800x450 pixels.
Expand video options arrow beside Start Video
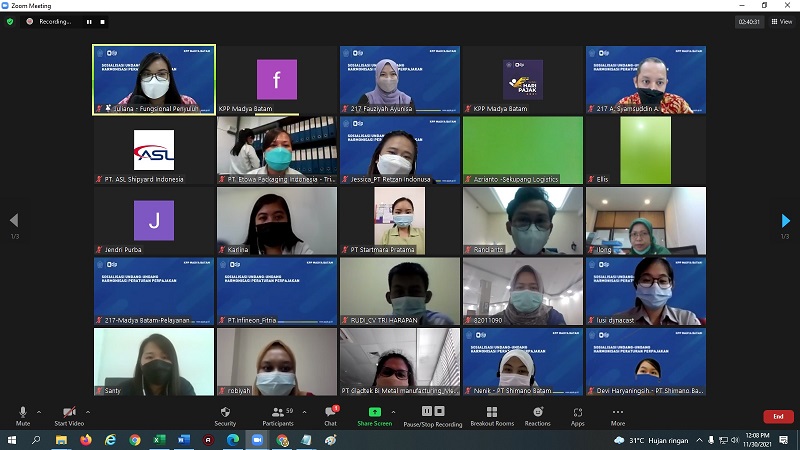click(87, 411)
